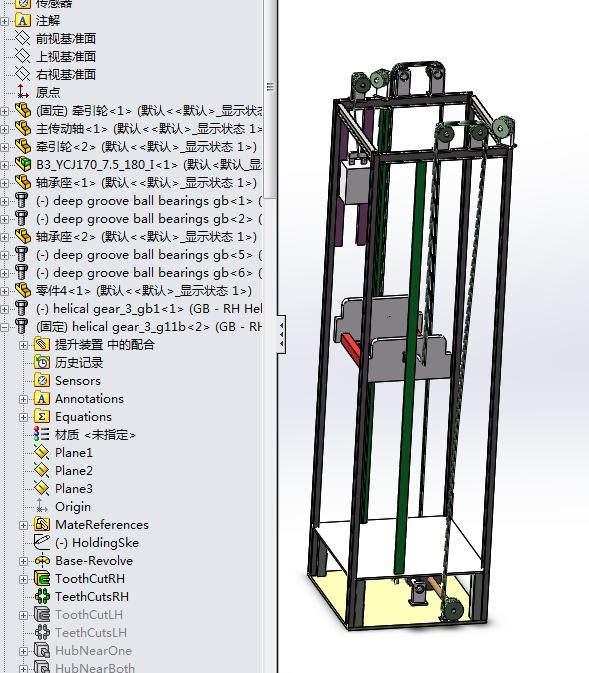This screenshot has height=673, width=589.
Task: Click the TeethCutsRH pattern icon
Action: point(42,597)
